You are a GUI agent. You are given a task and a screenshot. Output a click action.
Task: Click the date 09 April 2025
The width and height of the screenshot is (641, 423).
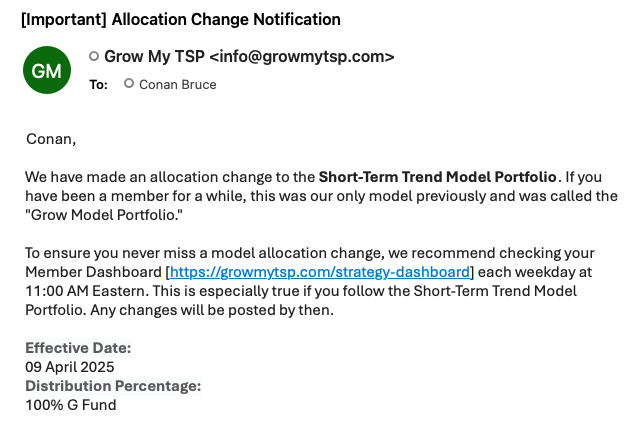tap(71, 367)
